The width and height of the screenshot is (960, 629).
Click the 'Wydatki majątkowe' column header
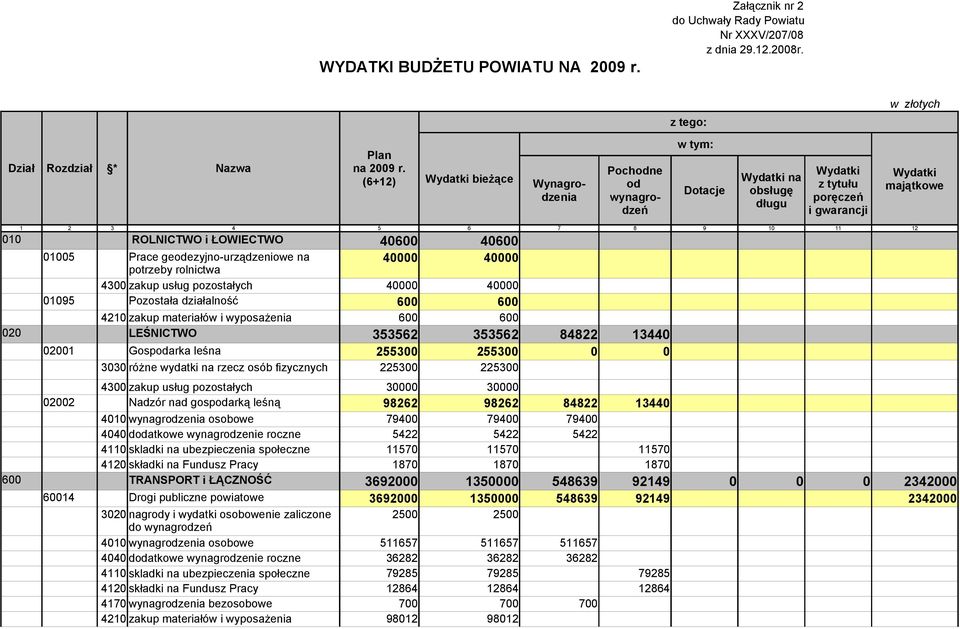914,179
